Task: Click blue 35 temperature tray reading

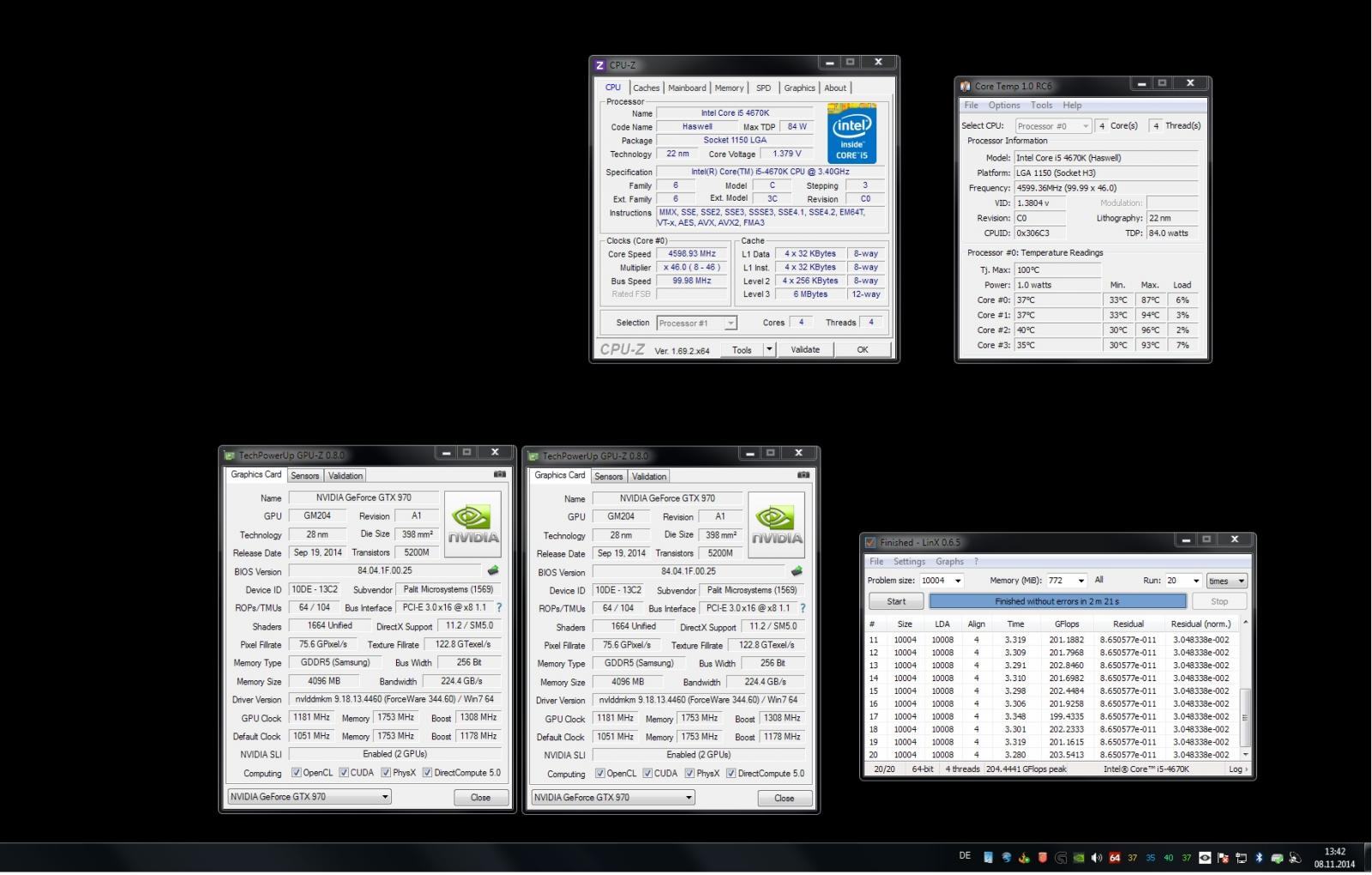Action: point(1151,858)
